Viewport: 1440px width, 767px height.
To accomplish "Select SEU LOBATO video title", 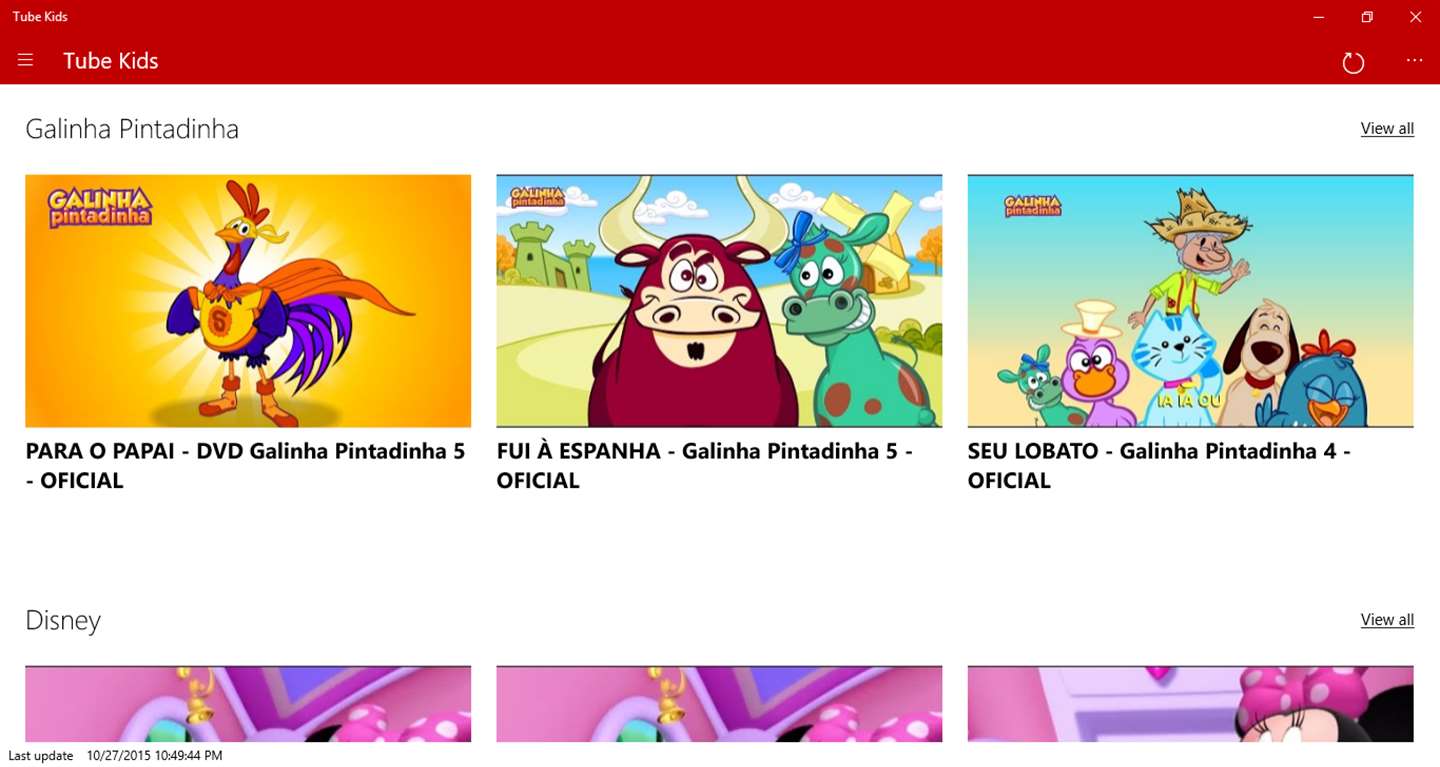I will point(1159,466).
